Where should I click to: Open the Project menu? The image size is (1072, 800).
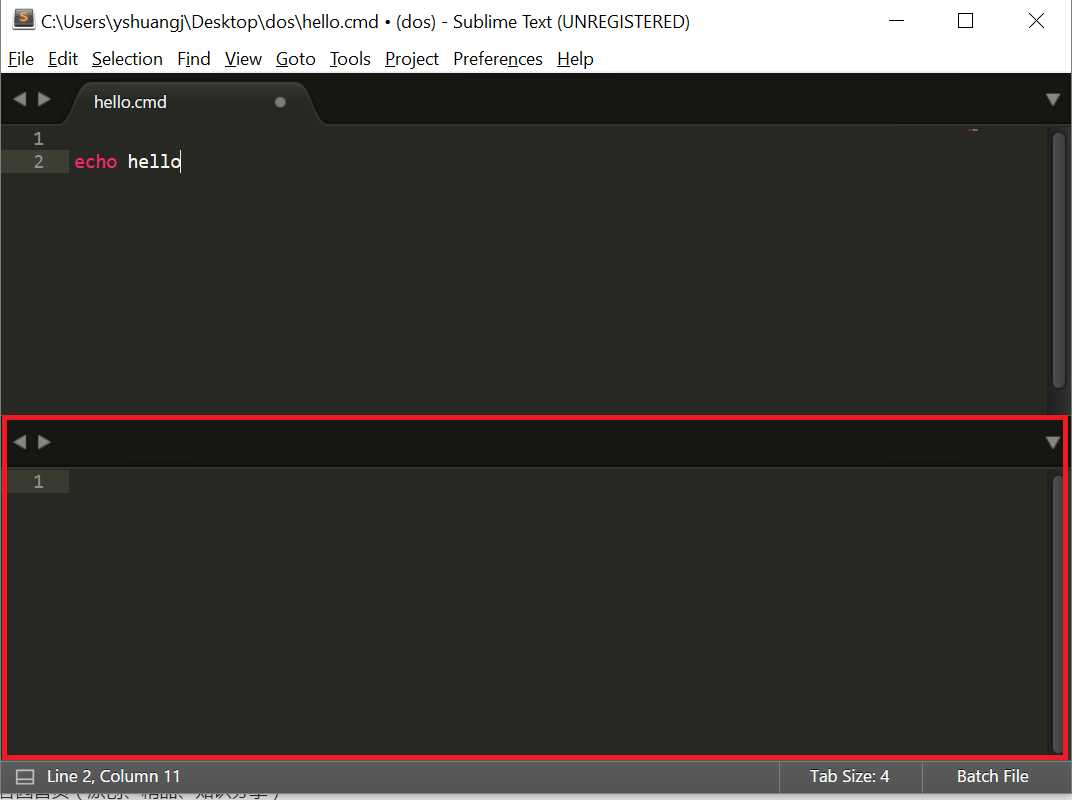tap(412, 59)
